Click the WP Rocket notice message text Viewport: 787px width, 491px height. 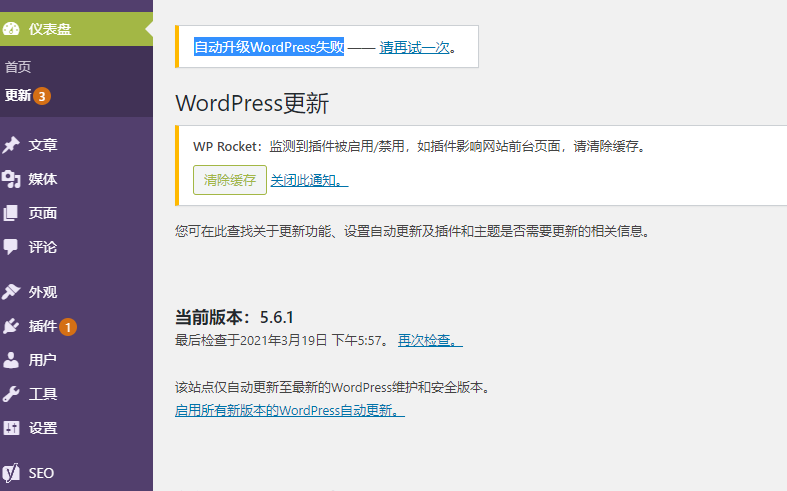click(x=420, y=146)
